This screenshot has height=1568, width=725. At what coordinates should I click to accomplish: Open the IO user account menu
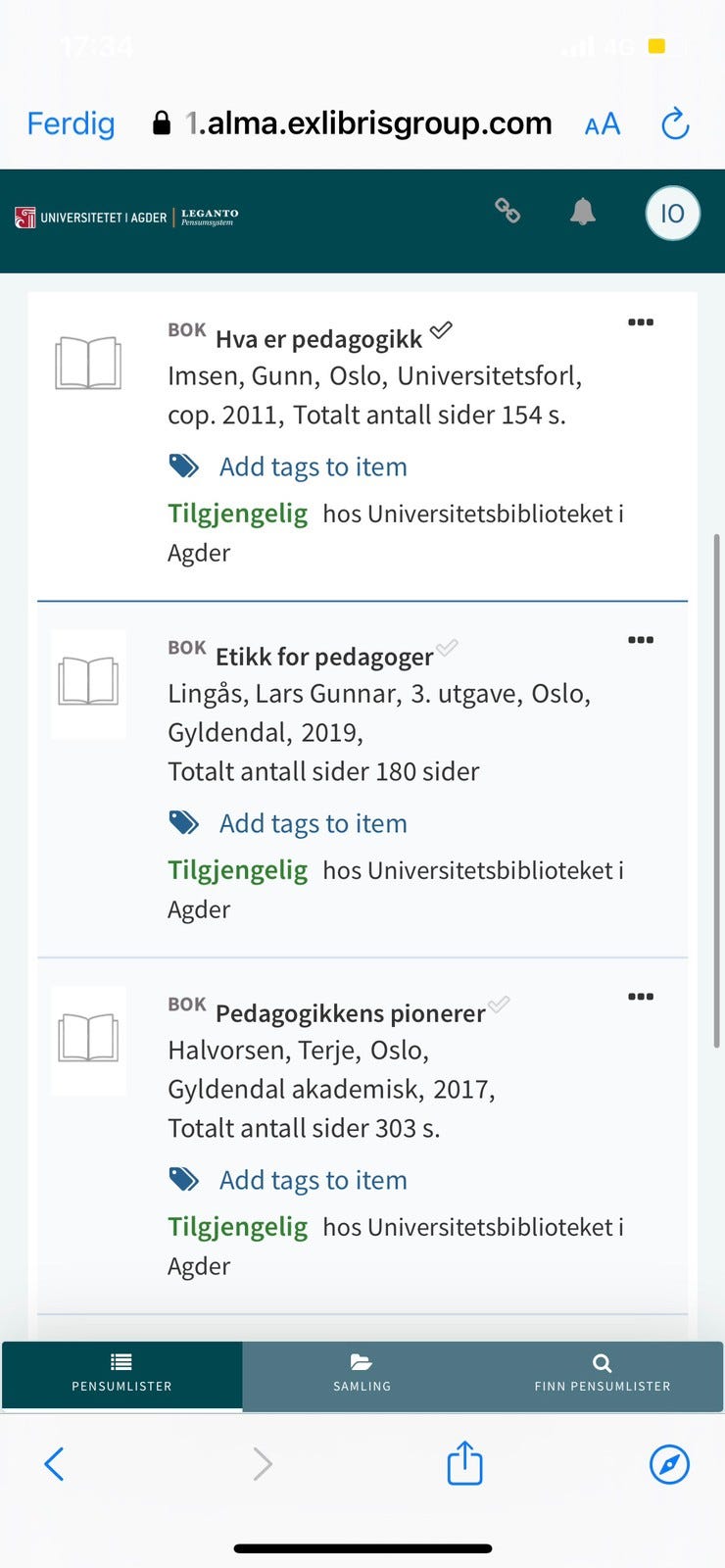(672, 213)
